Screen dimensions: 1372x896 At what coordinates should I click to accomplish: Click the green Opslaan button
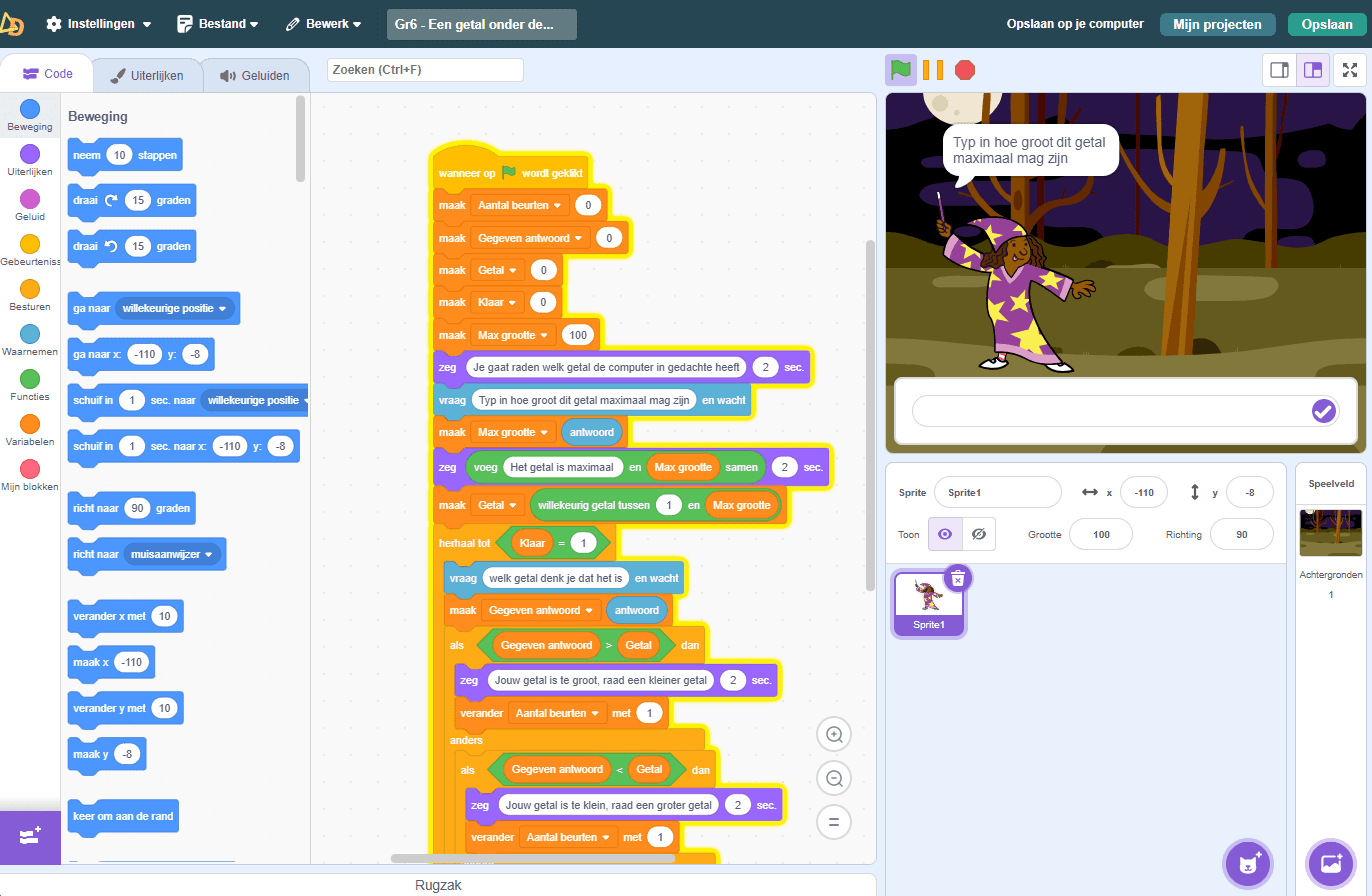pyautogui.click(x=1327, y=24)
